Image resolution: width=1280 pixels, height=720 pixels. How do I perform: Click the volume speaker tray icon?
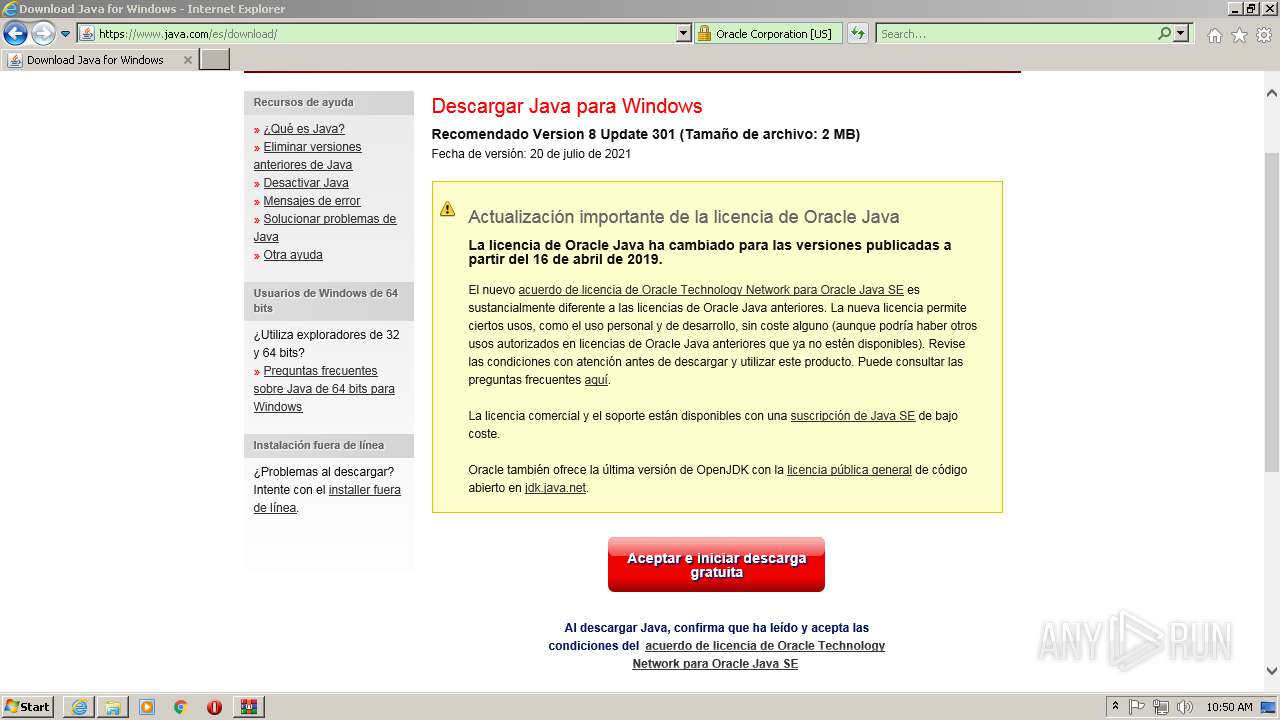(x=1184, y=707)
